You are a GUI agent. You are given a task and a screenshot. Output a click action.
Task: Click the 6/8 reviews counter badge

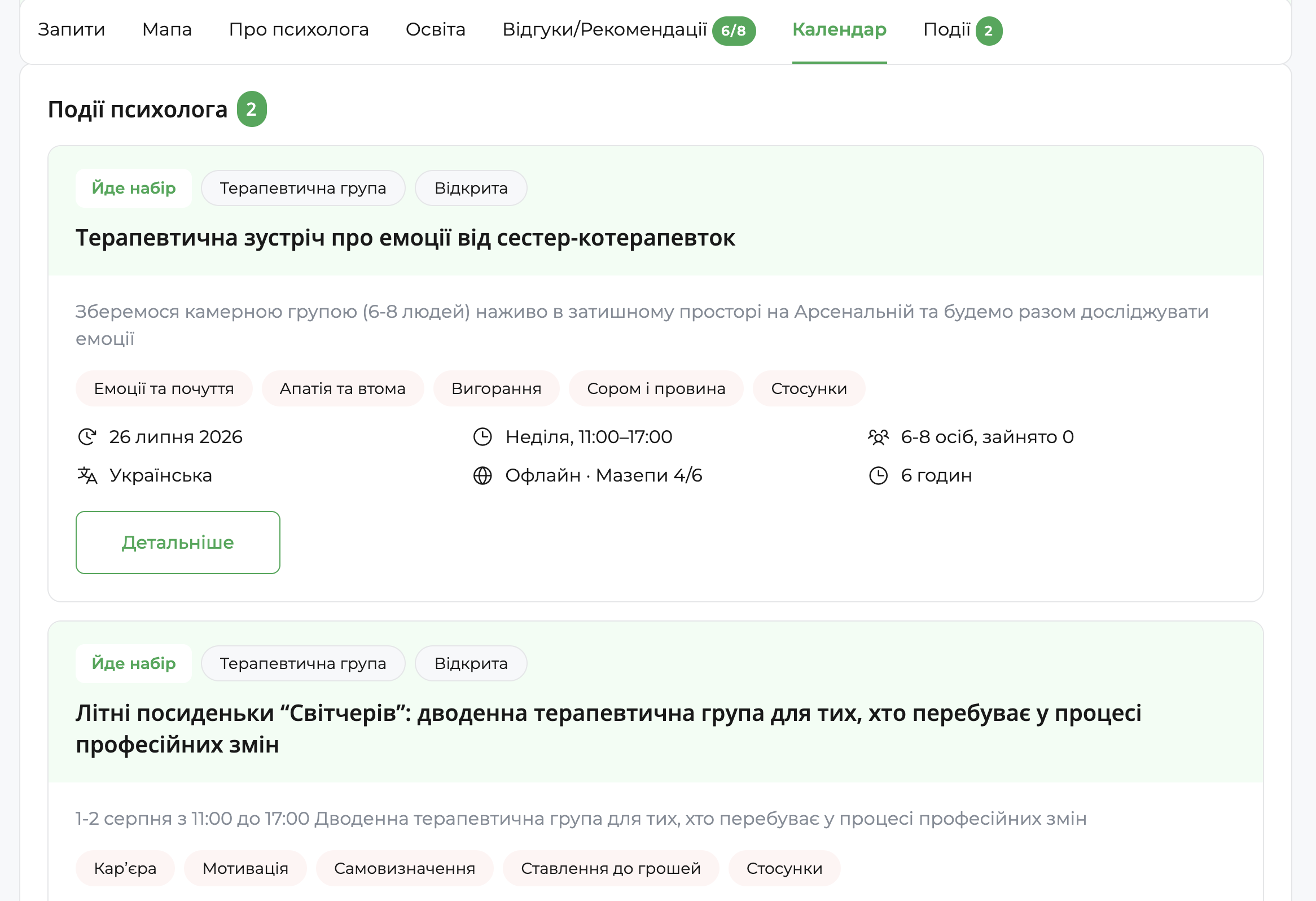point(734,30)
